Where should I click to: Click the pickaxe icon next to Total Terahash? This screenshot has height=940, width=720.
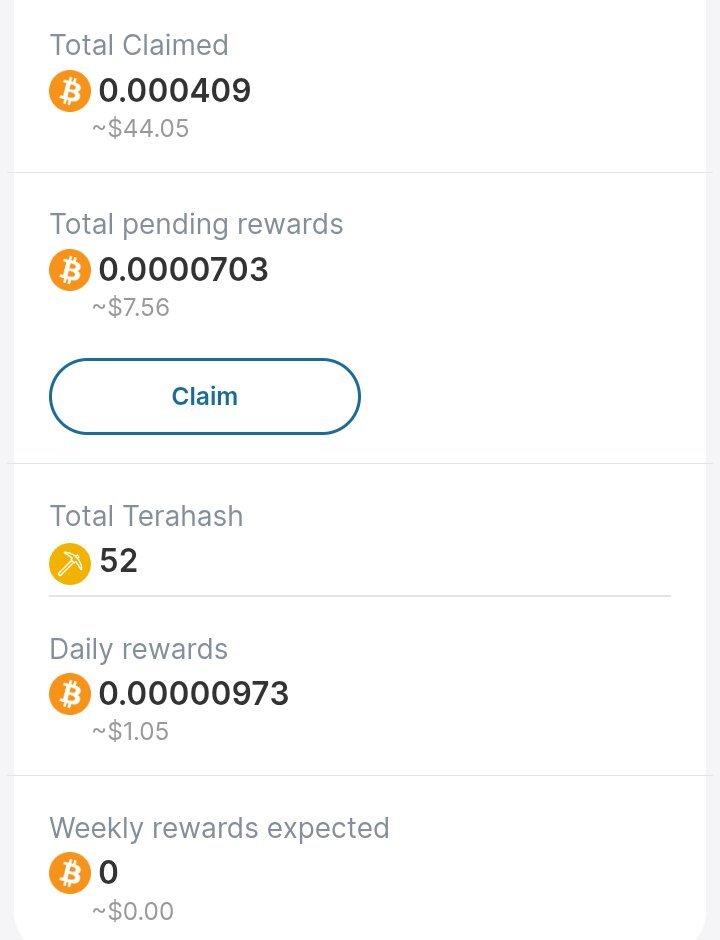pos(70,564)
